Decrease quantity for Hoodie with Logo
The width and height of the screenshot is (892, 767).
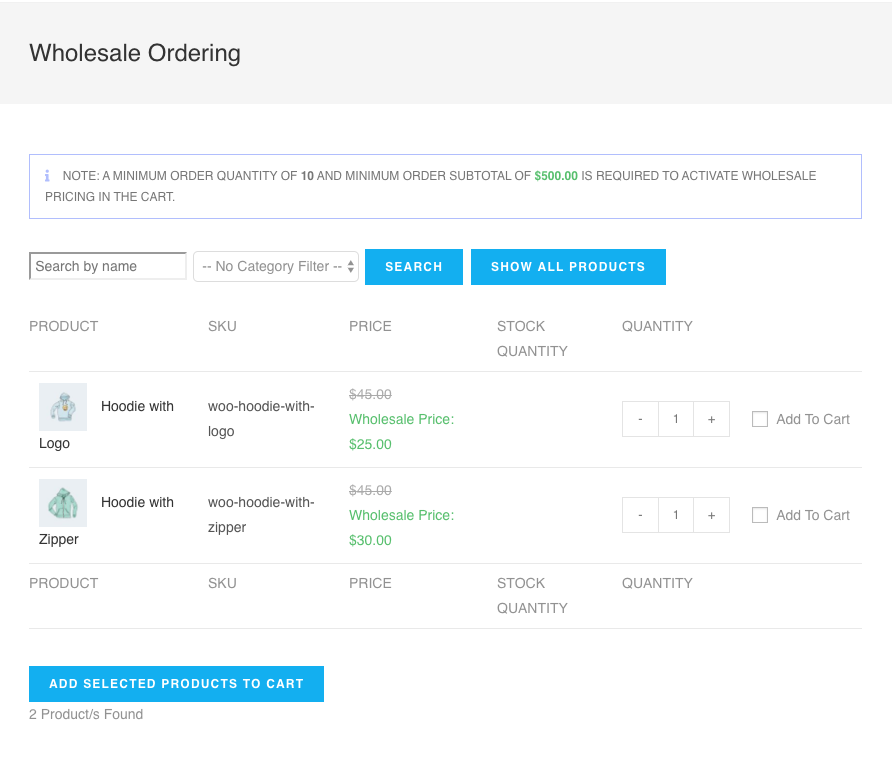(x=640, y=419)
